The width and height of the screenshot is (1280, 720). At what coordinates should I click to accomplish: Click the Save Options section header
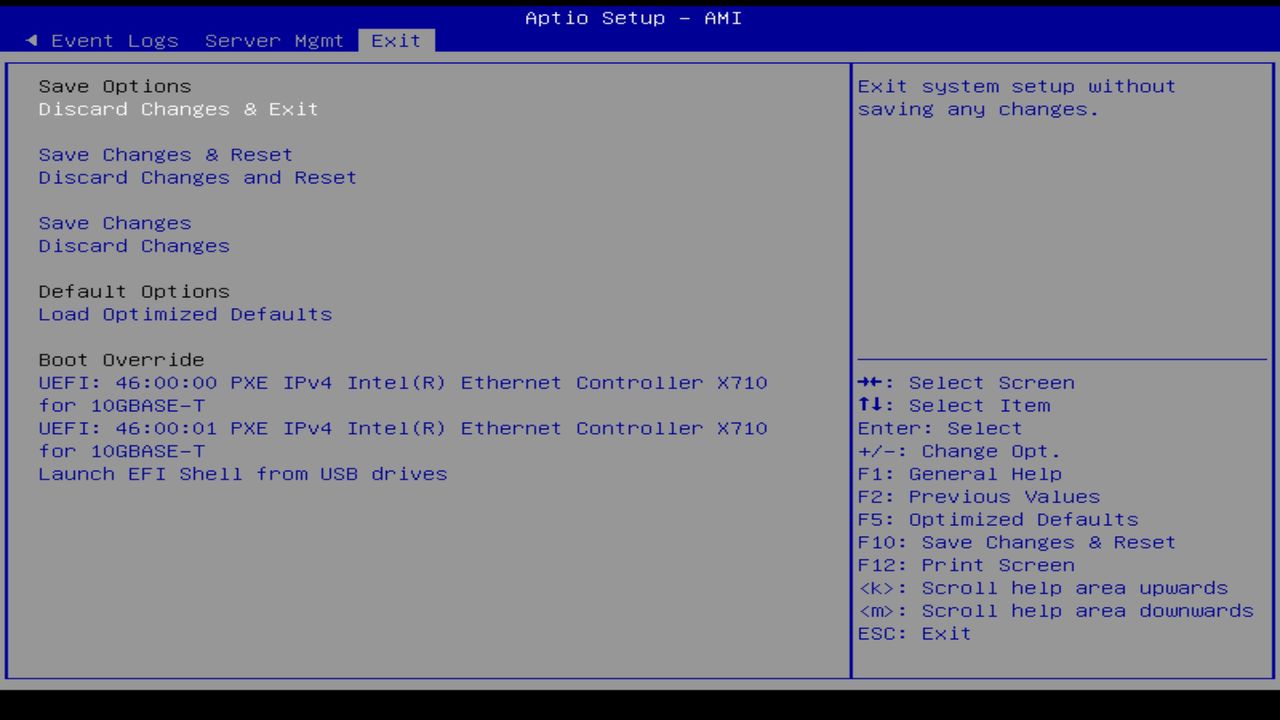pos(114,86)
